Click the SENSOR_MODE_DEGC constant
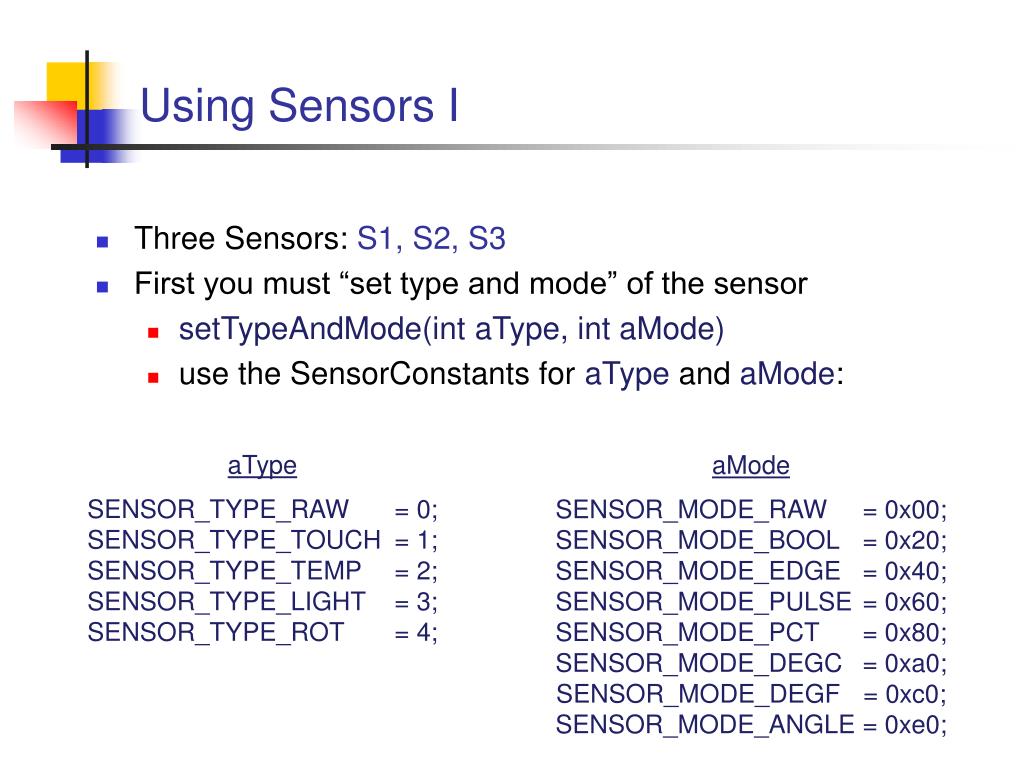 coord(698,663)
